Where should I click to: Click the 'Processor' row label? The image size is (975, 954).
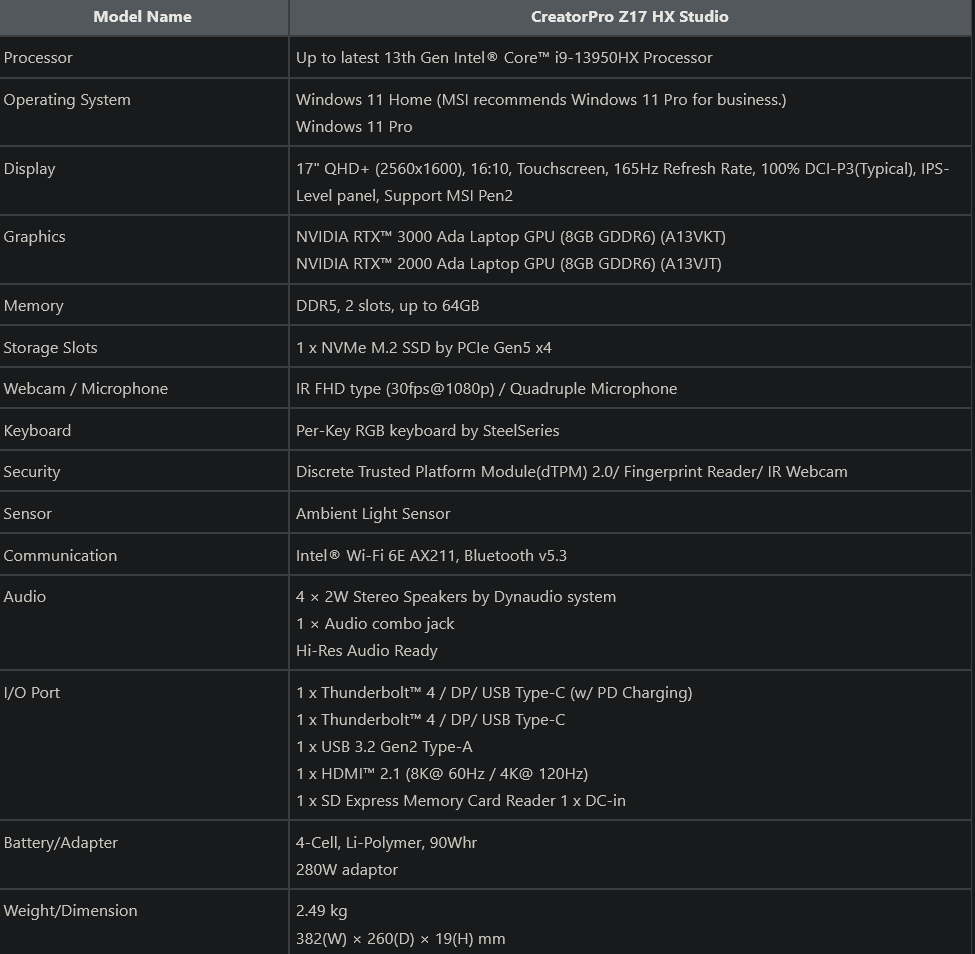coord(38,58)
